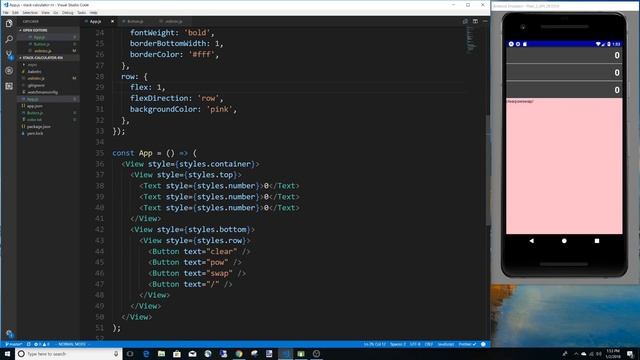Select yarn.lock in the file tree
Viewport: 640px width, 360px height.
click(48, 133)
